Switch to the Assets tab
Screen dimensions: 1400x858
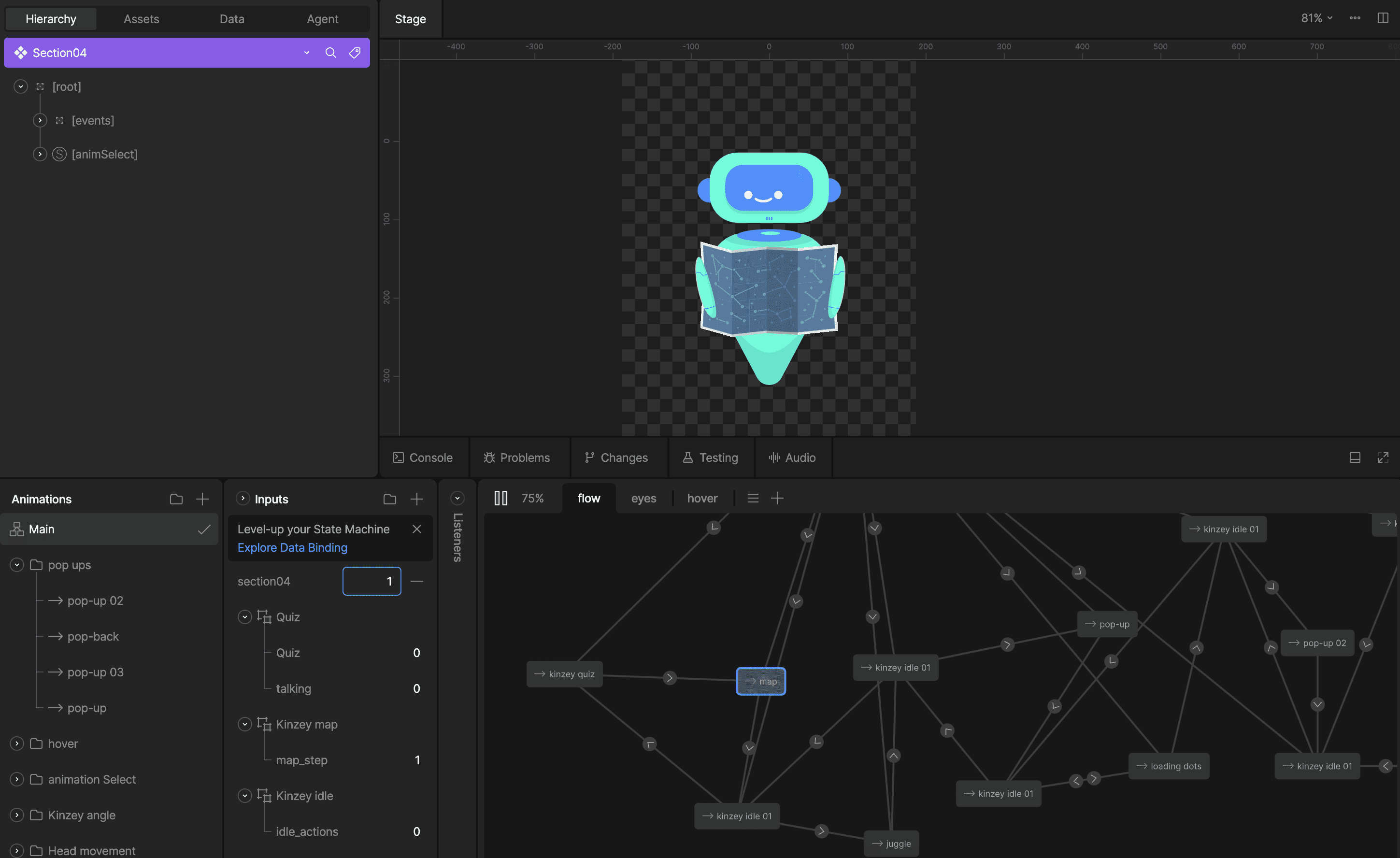tap(141, 19)
